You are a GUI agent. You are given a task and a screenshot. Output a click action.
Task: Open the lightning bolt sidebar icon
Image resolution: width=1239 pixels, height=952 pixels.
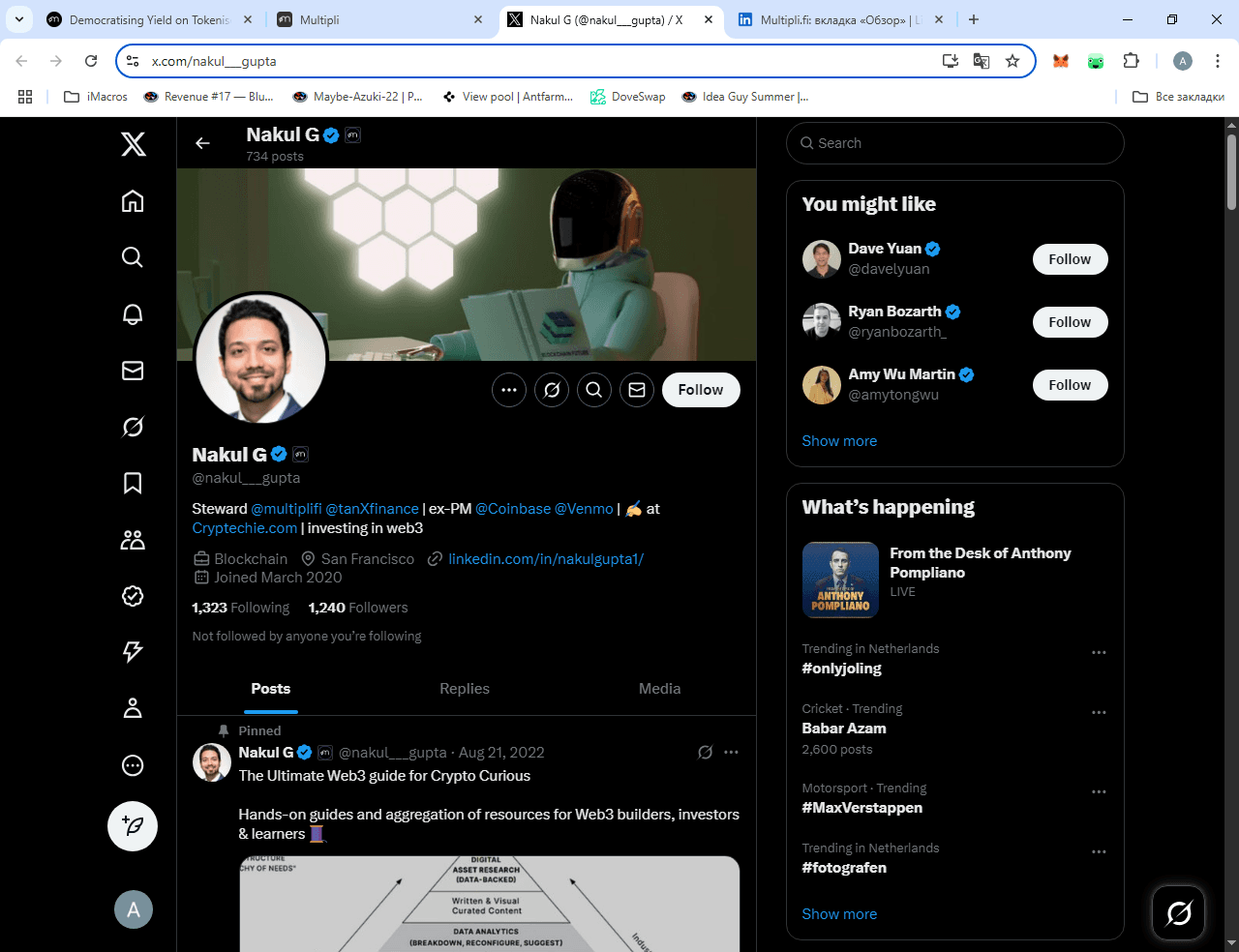pos(133,652)
